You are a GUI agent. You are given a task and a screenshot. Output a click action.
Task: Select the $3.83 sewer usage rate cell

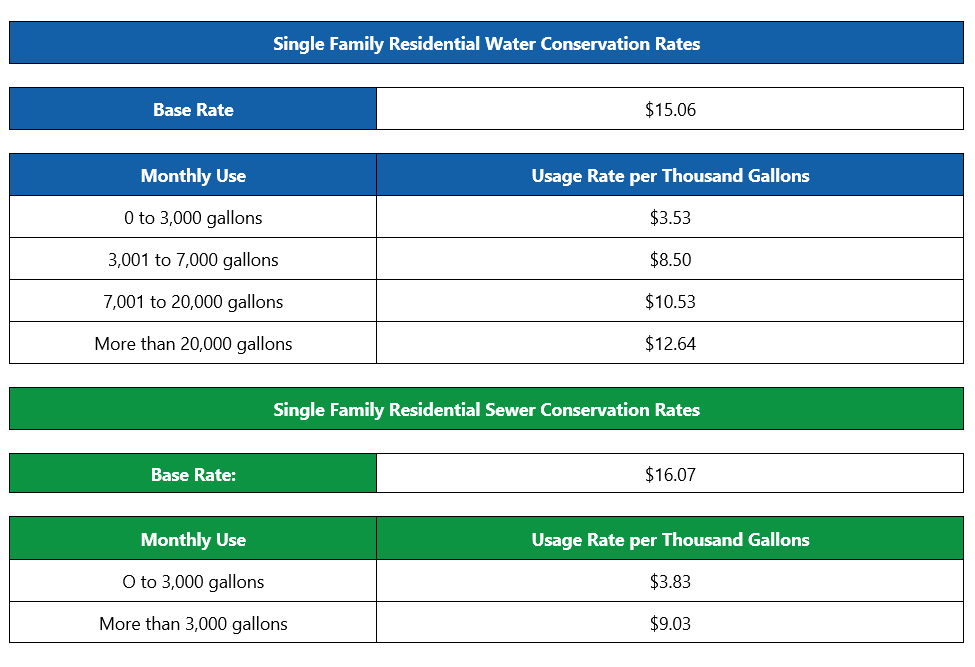pos(670,582)
